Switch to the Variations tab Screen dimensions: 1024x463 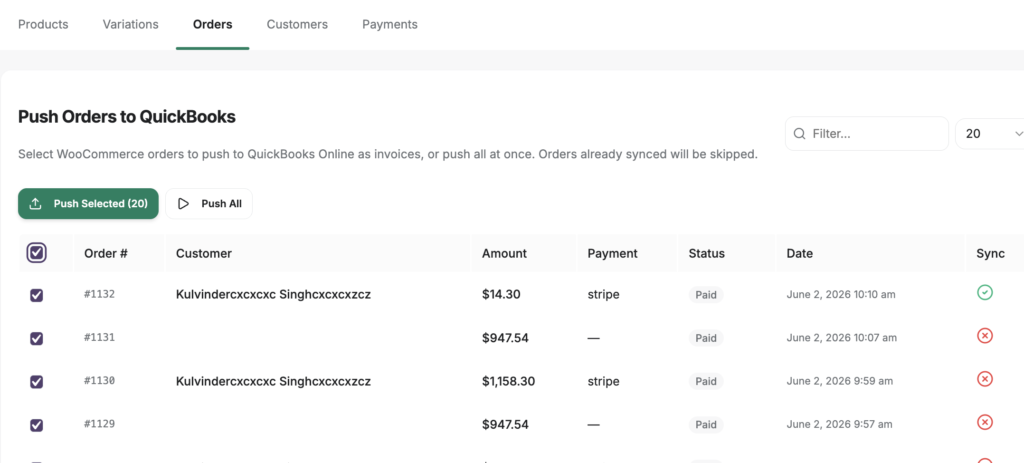(x=131, y=24)
